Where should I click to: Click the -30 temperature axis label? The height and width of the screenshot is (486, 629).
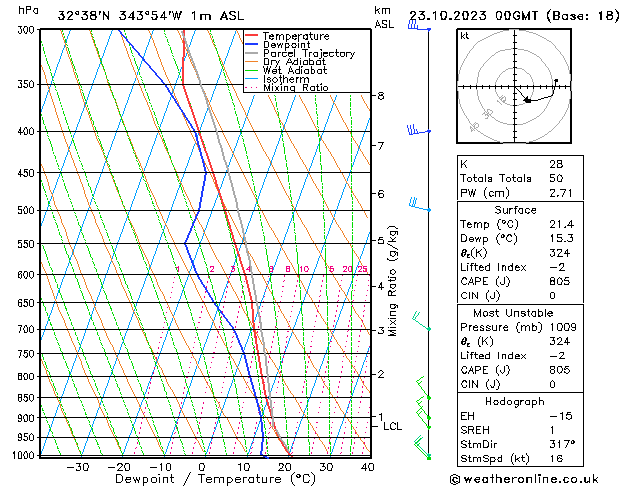click(x=77, y=468)
